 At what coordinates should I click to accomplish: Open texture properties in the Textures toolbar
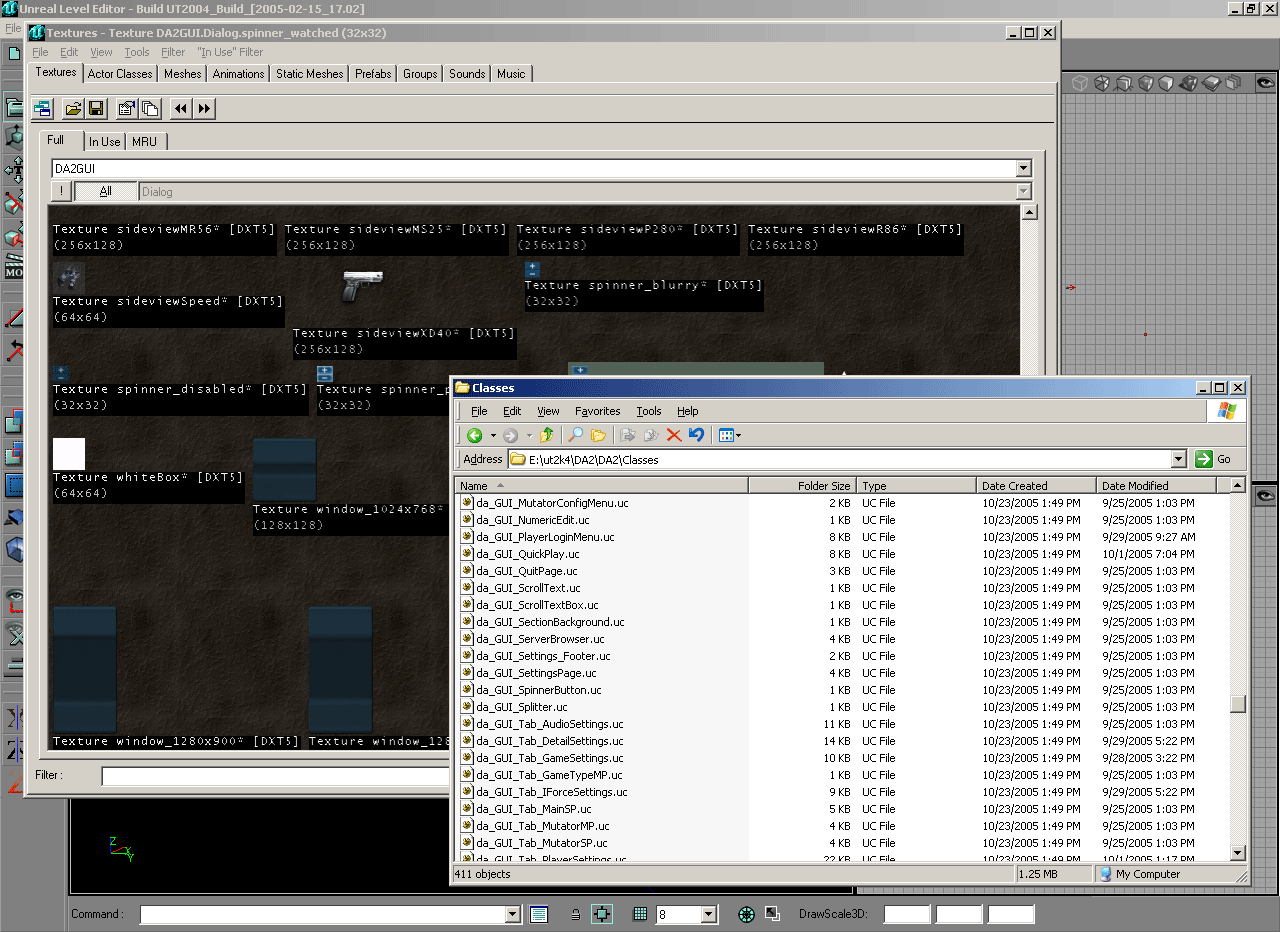click(x=127, y=108)
